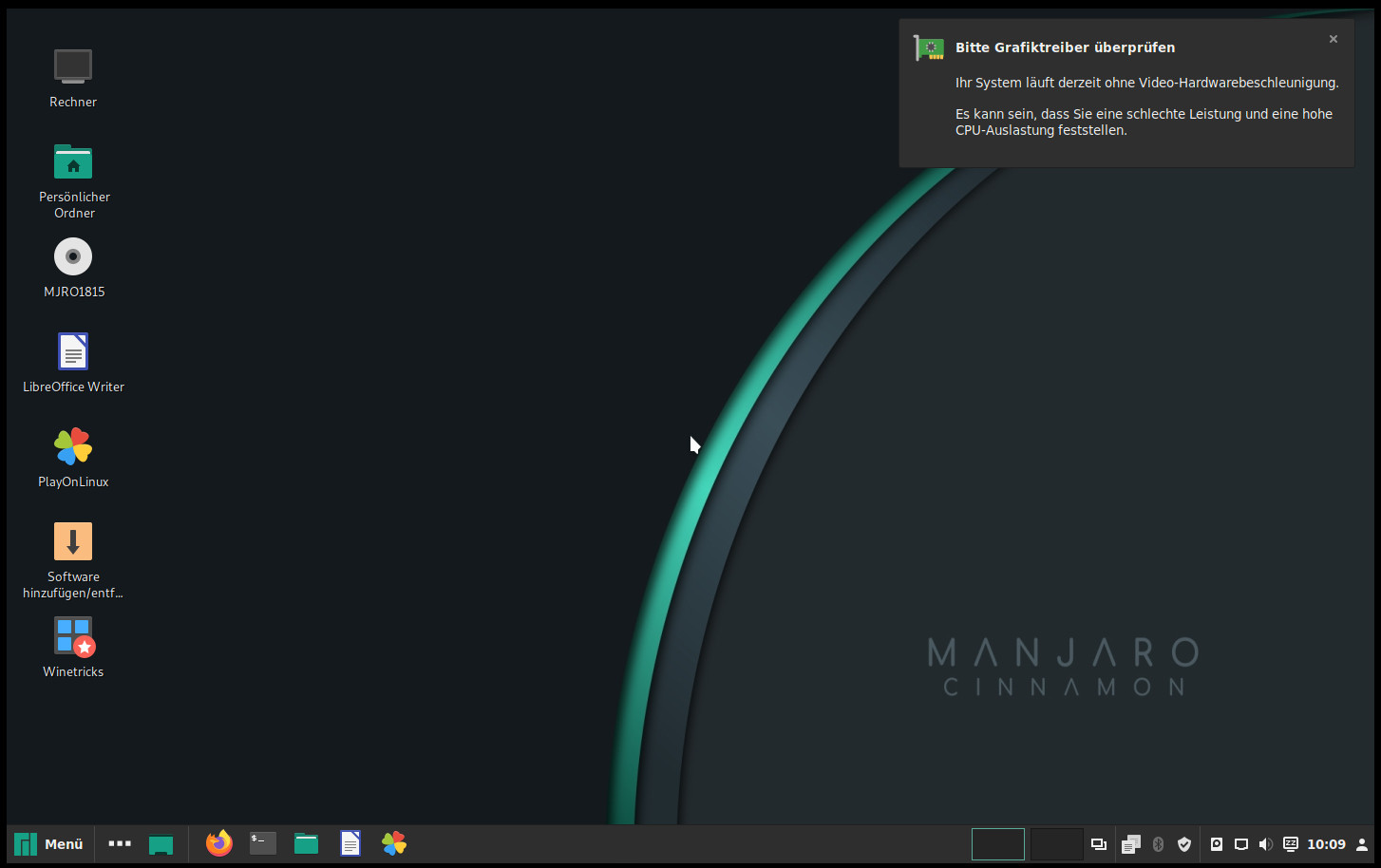Screen dimensions: 1381x868
Task: Open calendar from the 10:09 clock
Action: pyautogui.click(x=1326, y=844)
